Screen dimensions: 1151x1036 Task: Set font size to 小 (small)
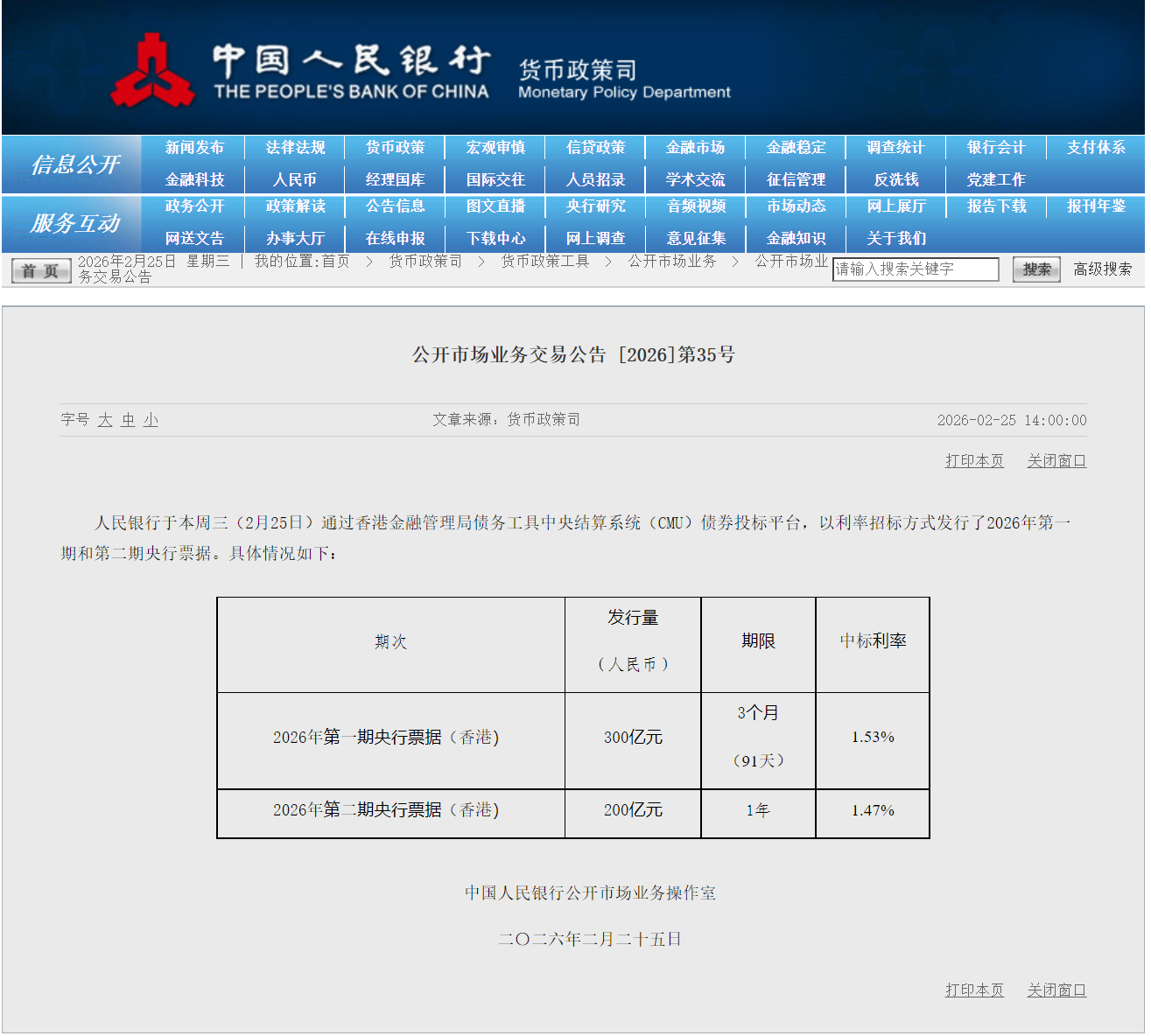pos(151,420)
